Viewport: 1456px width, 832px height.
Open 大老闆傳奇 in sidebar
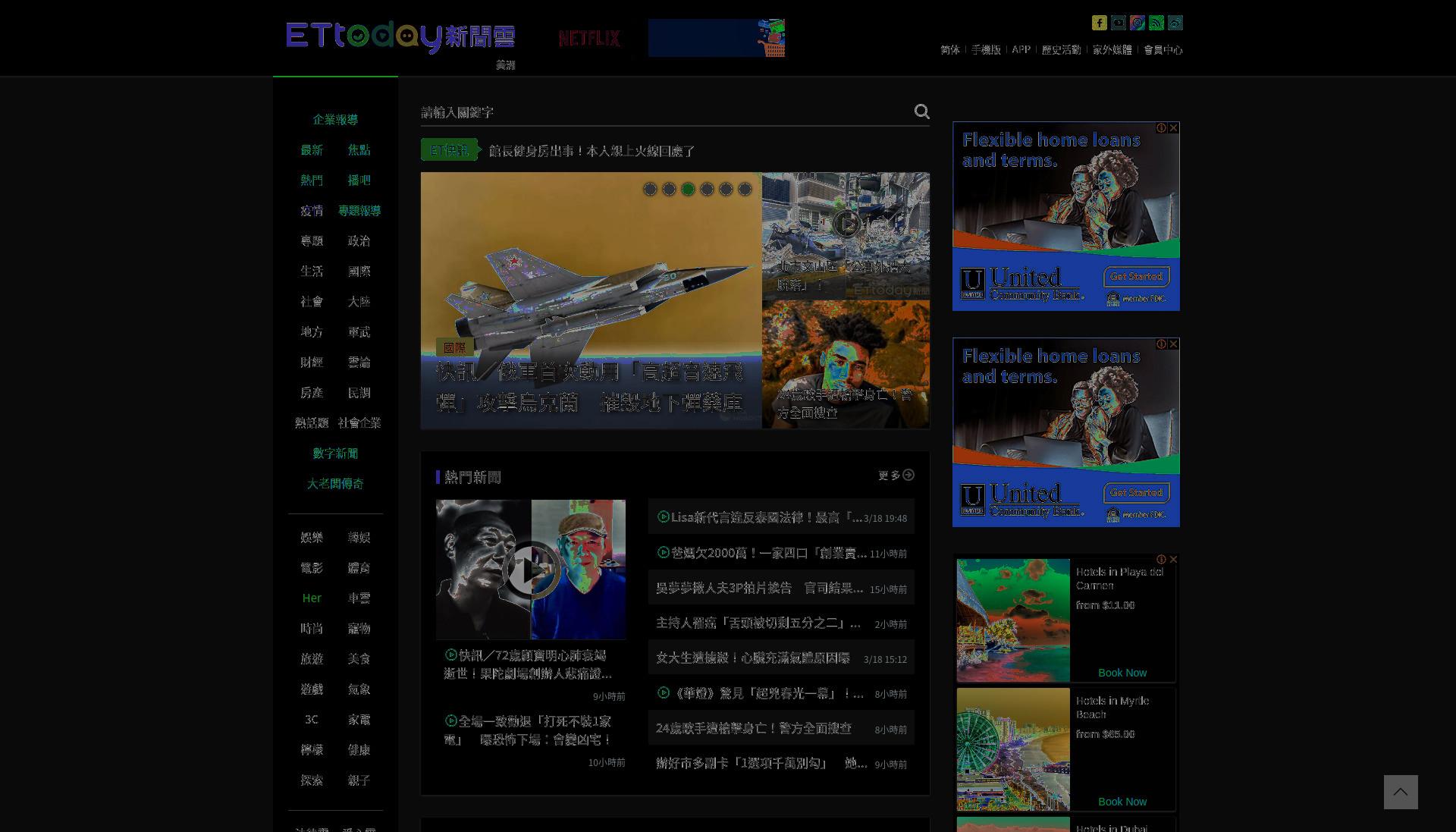335,484
